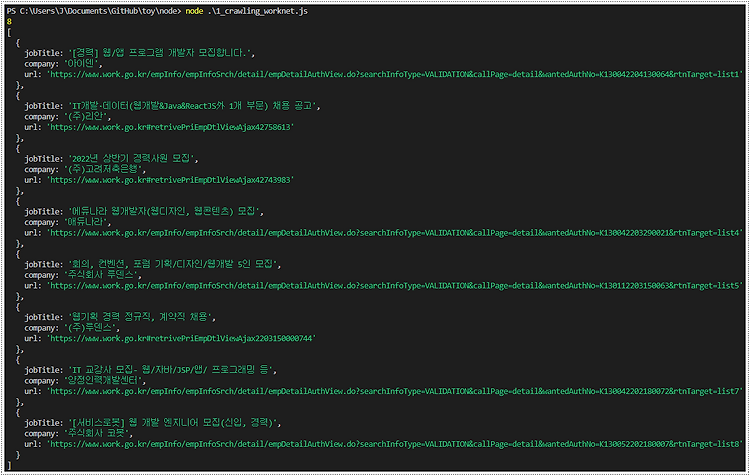Open the URL ending in 'retrivePriEmpDtlViewAjax2203150000744'

click(181, 338)
